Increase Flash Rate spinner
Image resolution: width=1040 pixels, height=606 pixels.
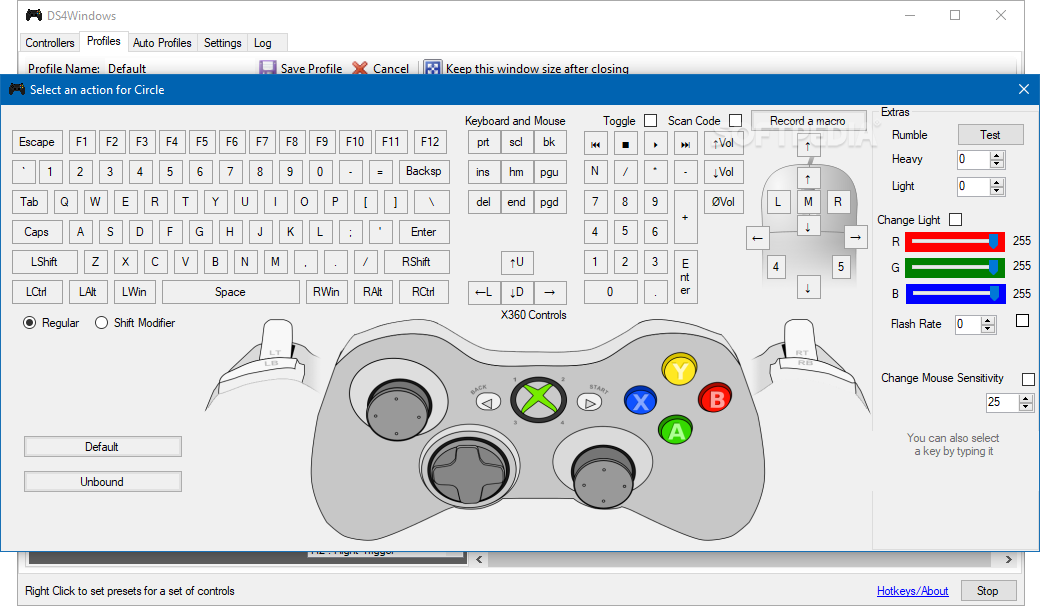pyautogui.click(x=988, y=321)
